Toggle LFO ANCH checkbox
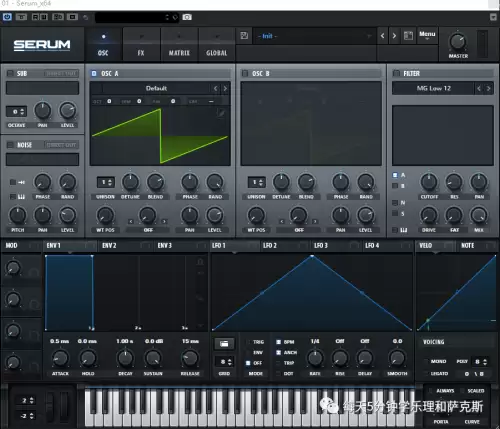 point(279,352)
